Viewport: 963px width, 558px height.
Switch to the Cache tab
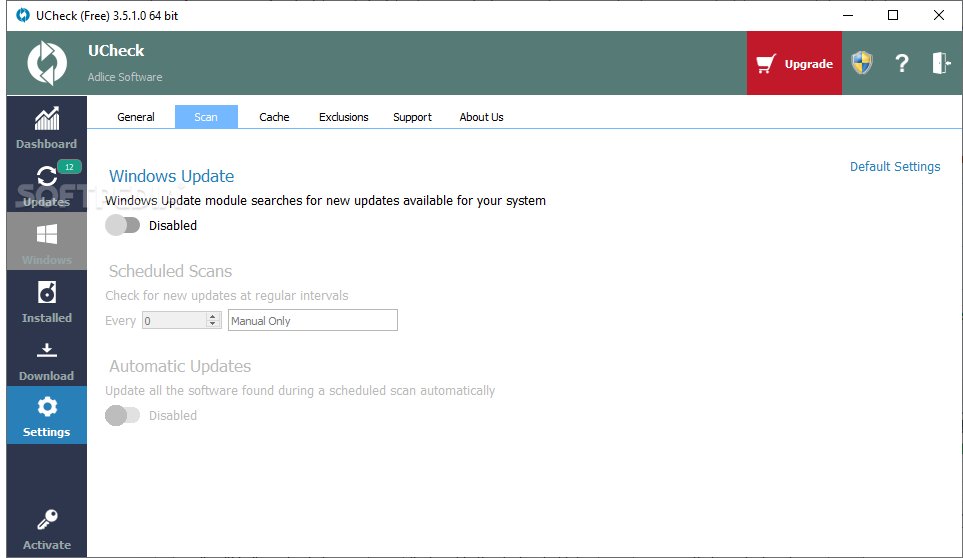tap(274, 117)
